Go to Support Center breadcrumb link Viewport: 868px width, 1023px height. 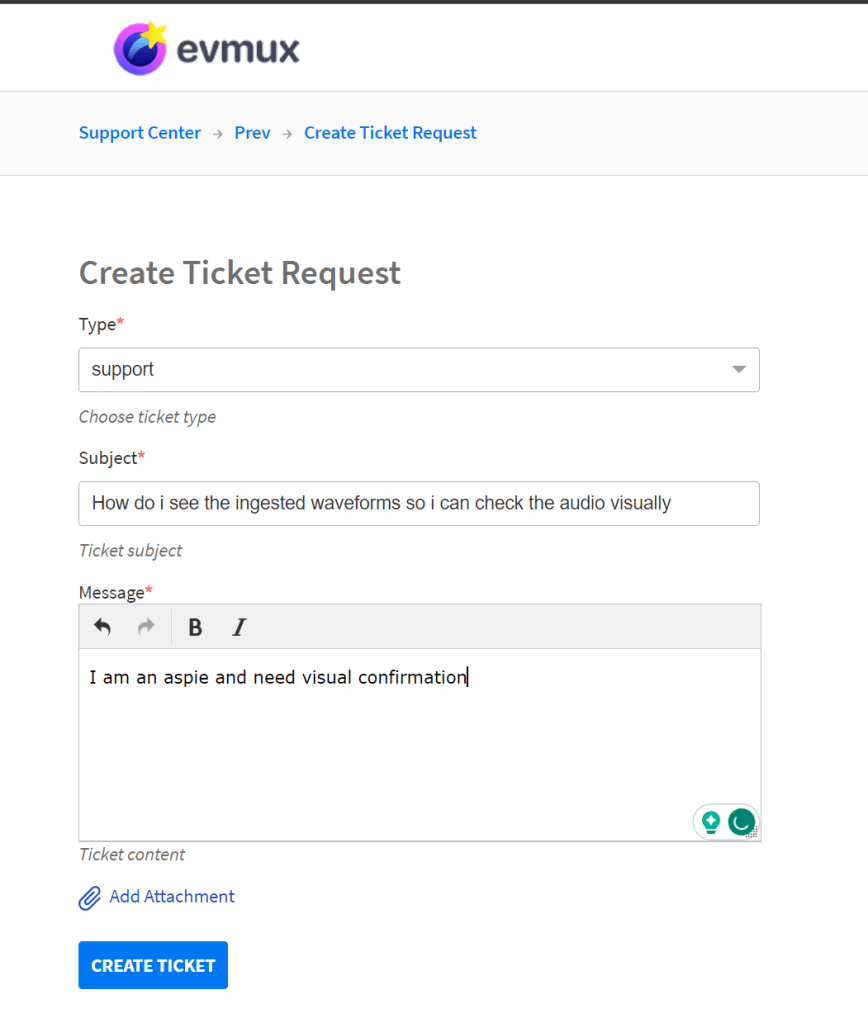pyautogui.click(x=140, y=133)
